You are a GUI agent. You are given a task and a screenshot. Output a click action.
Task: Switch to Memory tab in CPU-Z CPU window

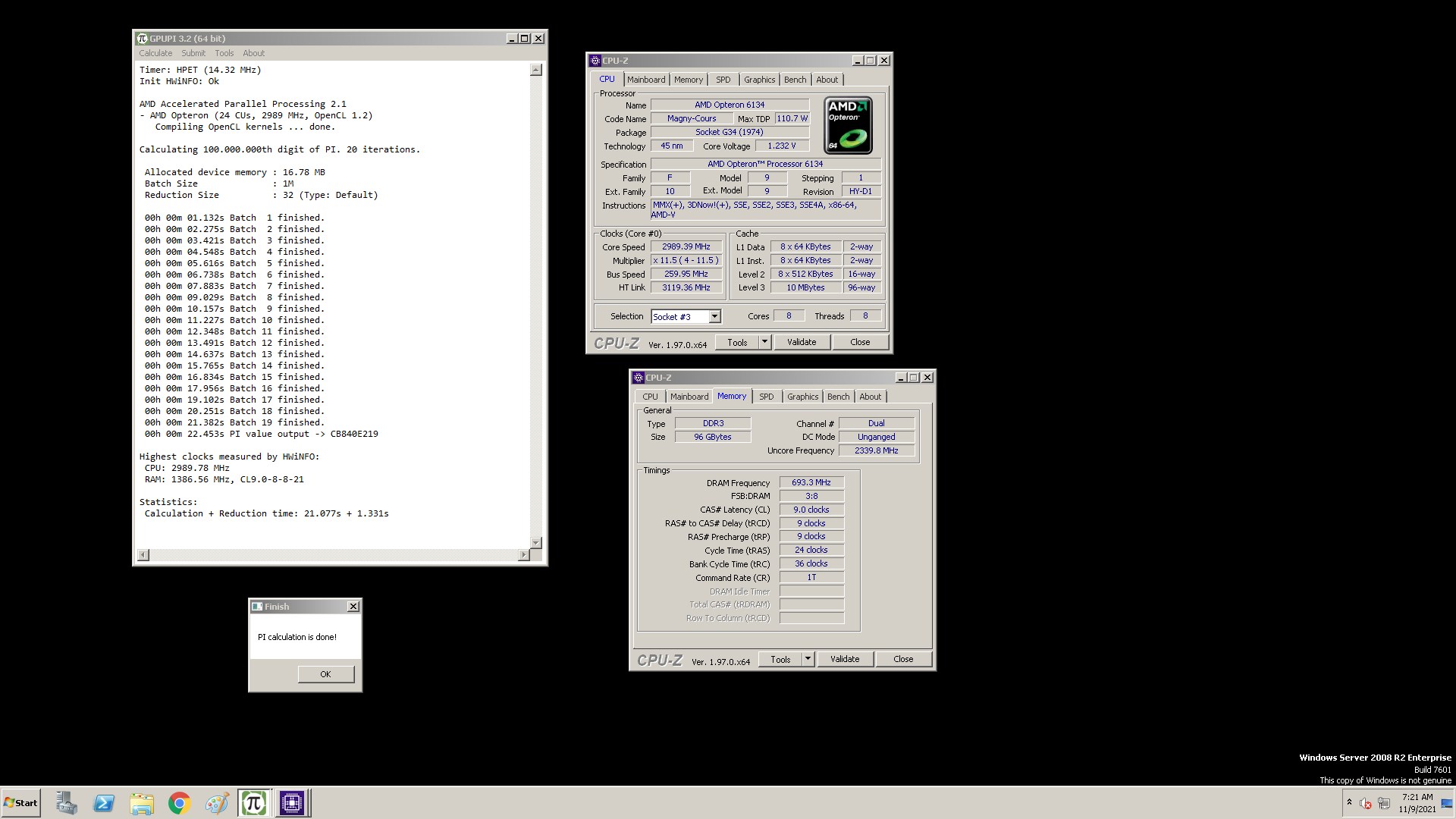(x=689, y=80)
